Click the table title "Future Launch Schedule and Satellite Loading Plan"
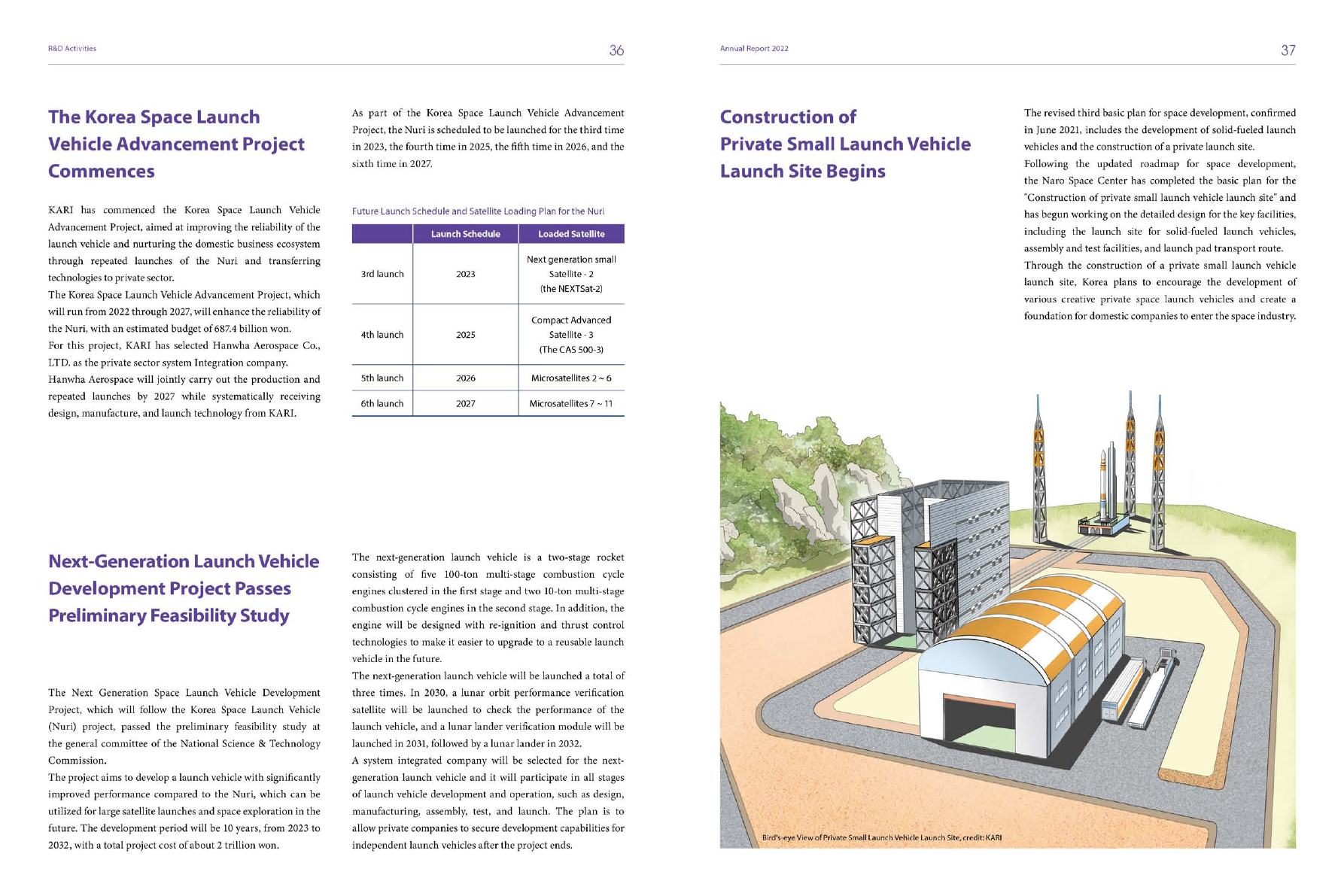This screenshot has width=1344, height=896. click(478, 211)
